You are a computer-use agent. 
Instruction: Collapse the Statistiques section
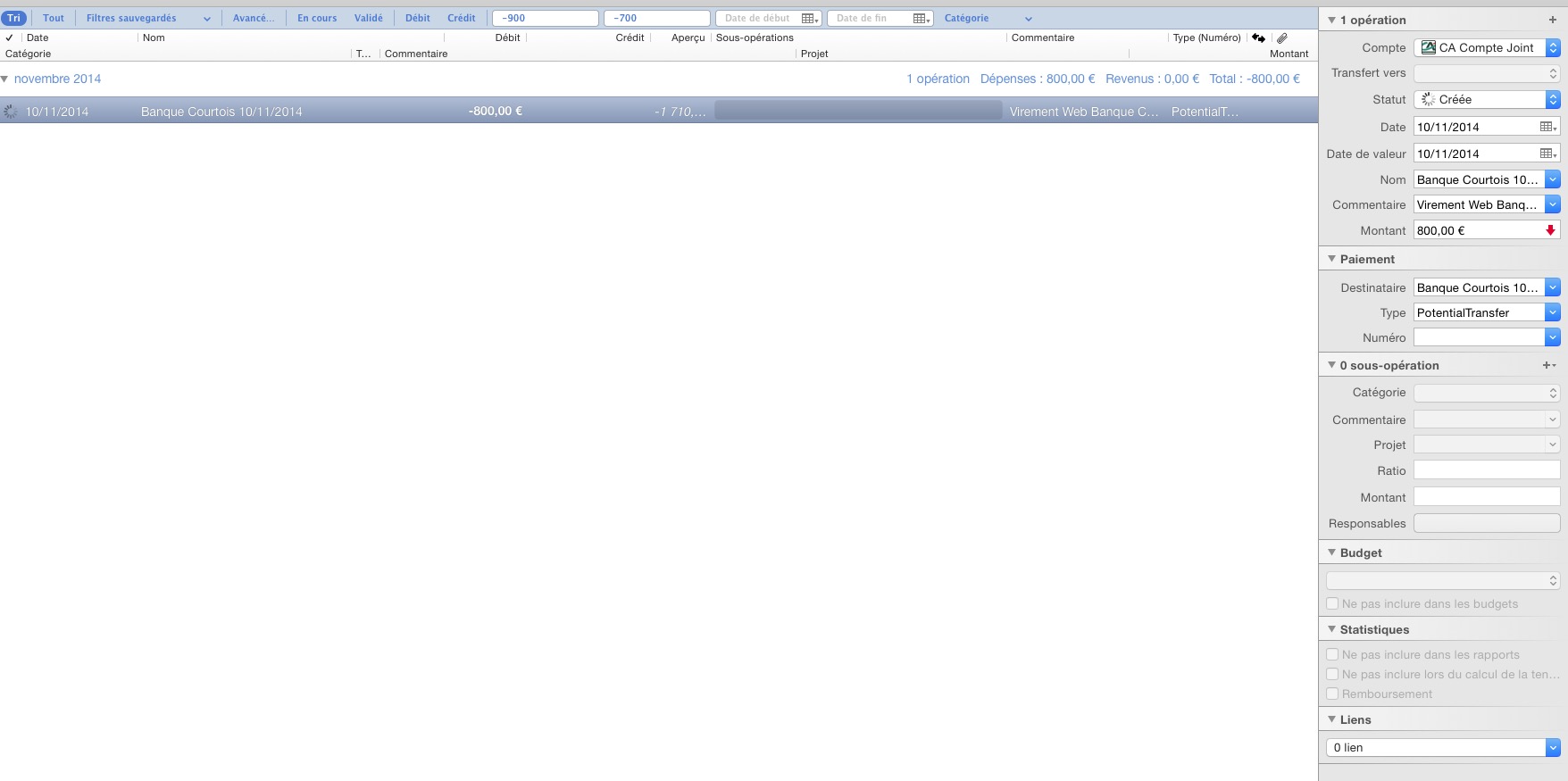(1331, 629)
